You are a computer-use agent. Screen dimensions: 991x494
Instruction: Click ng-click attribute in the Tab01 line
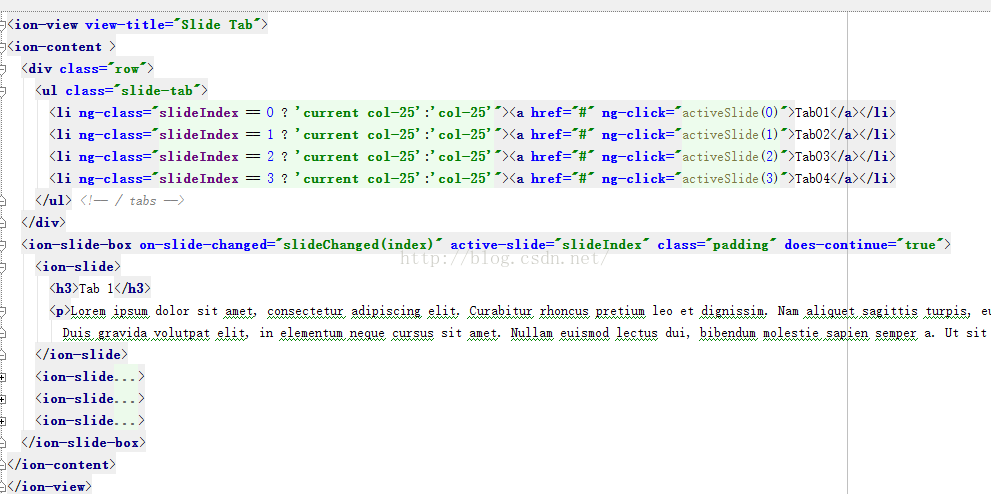(x=633, y=113)
